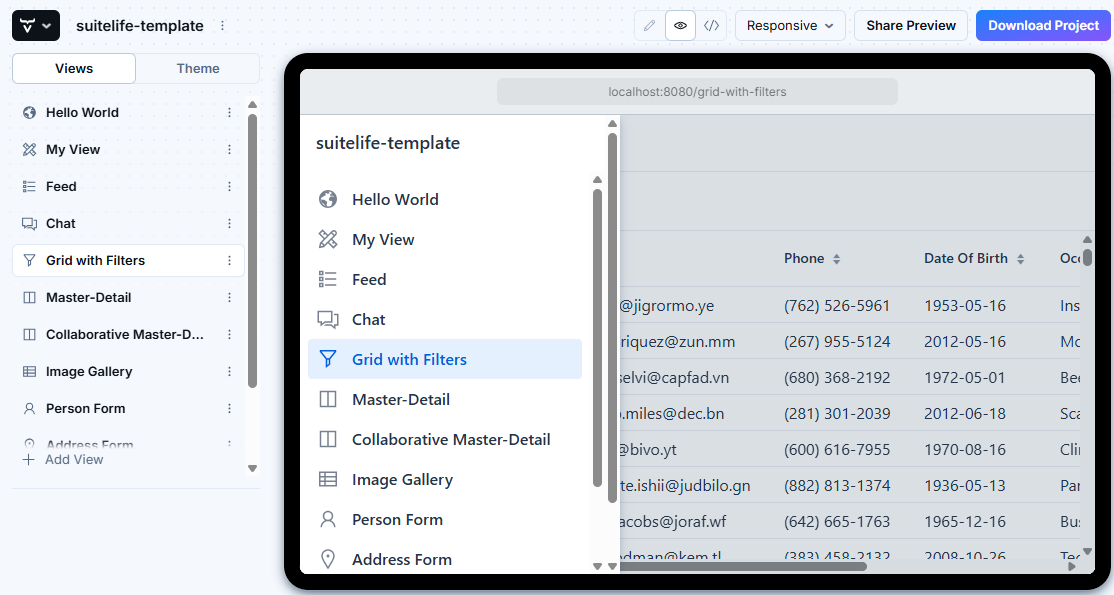Open the Vaadin logo menu dropdown

click(36, 26)
